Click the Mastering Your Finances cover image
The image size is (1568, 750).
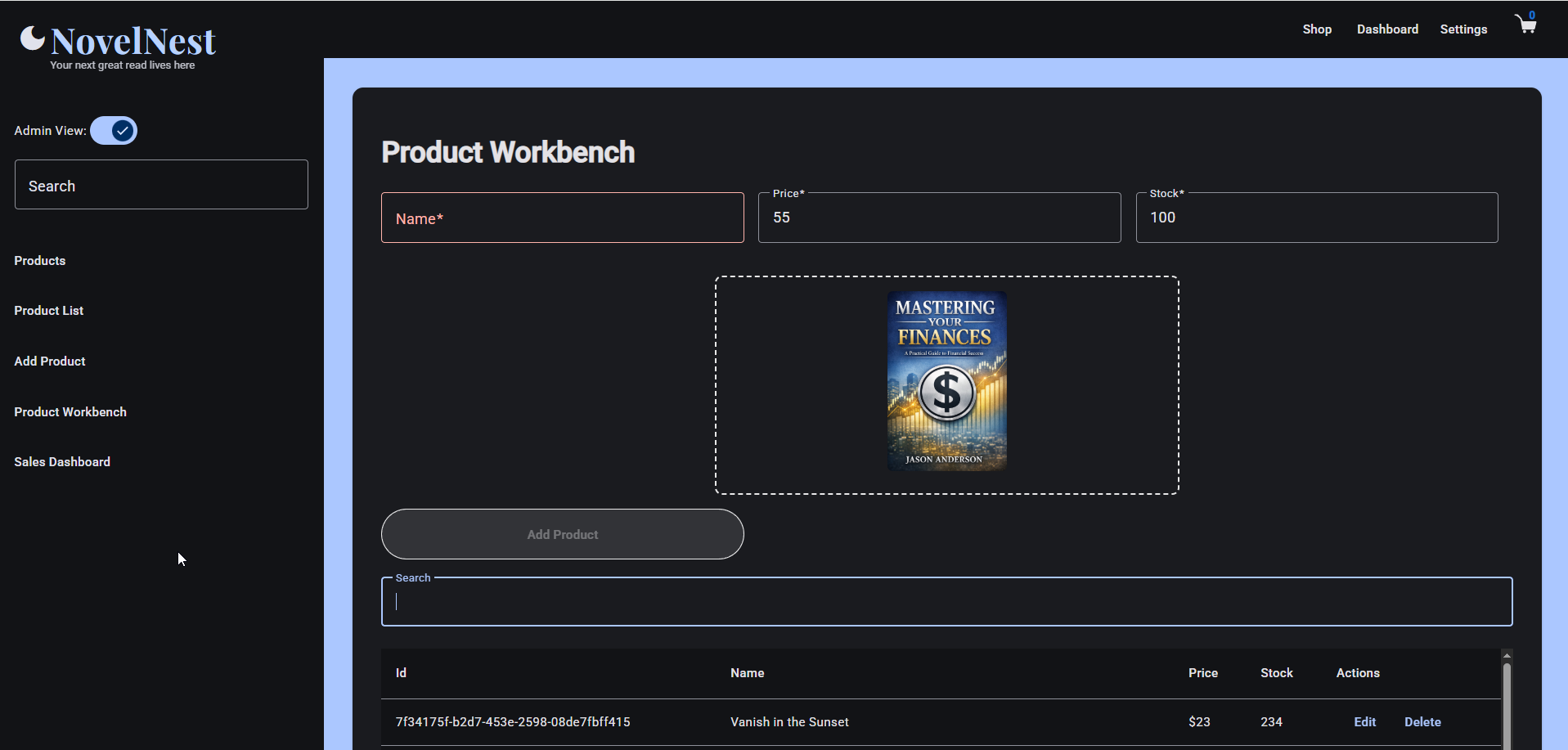[947, 381]
